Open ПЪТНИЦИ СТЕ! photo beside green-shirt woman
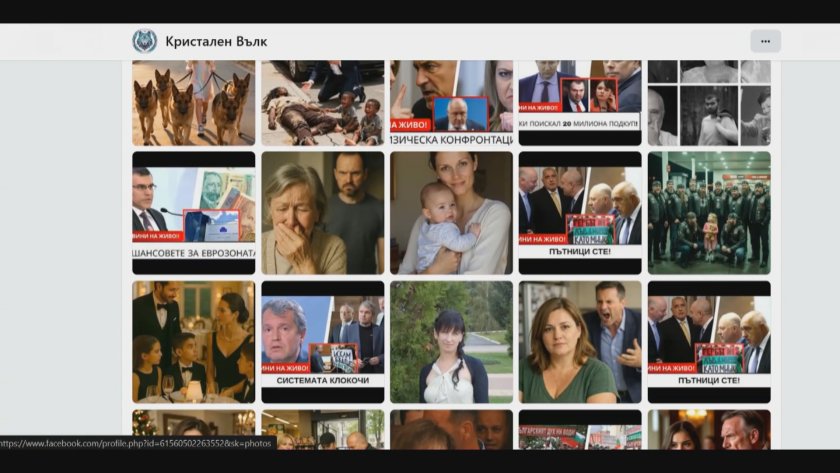This screenshot has width=840, height=473. tap(709, 341)
